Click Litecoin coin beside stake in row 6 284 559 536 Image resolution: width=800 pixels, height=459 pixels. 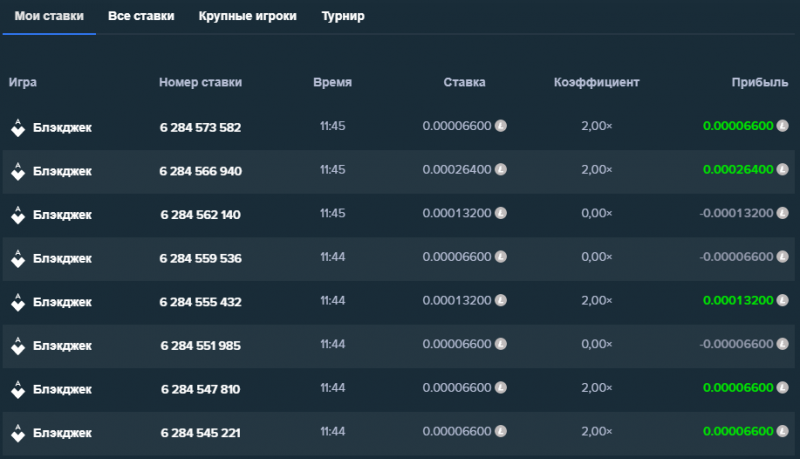pos(501,257)
